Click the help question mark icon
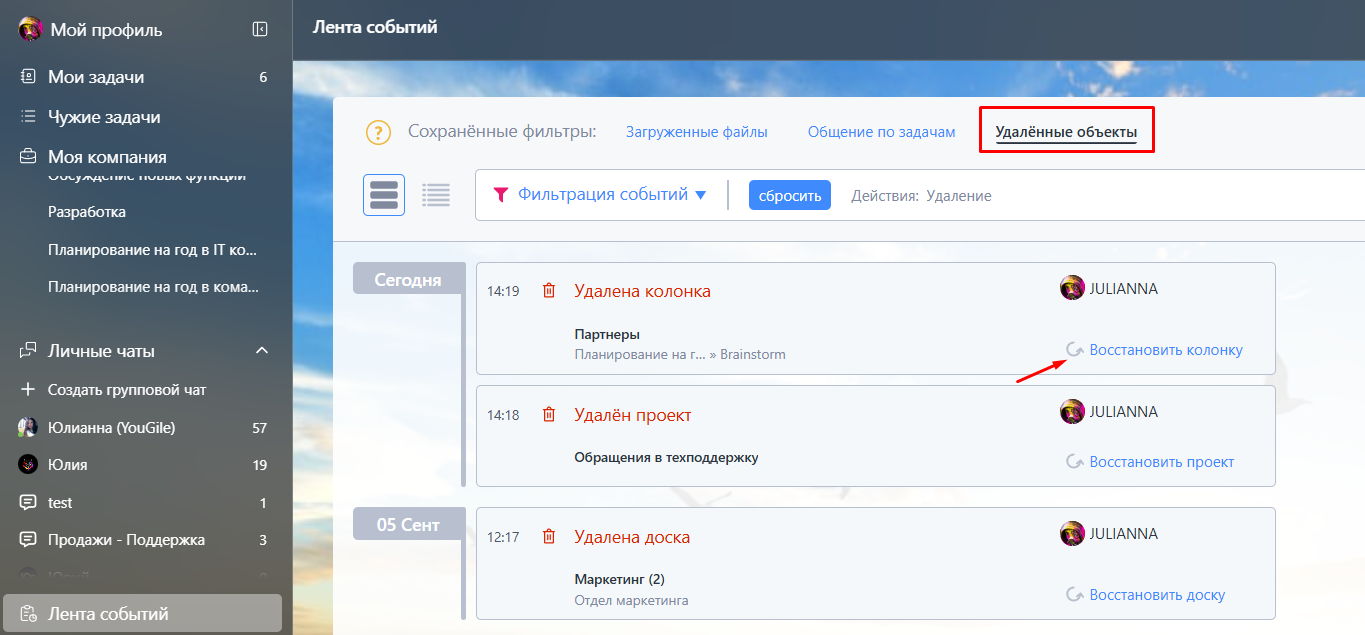 pyautogui.click(x=377, y=132)
